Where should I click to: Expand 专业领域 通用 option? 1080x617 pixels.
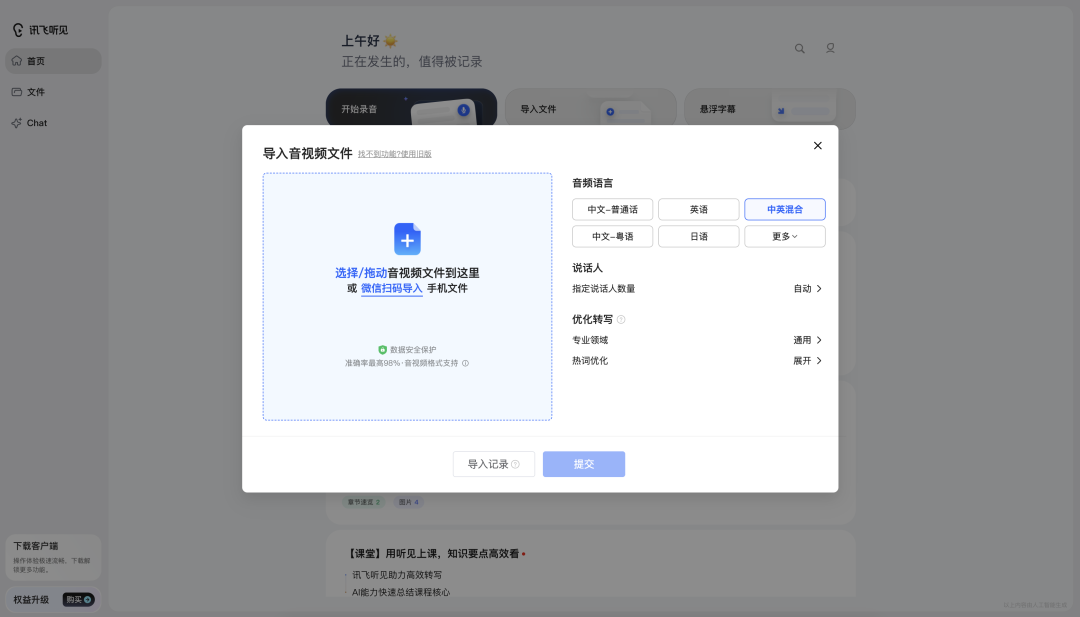tap(807, 340)
